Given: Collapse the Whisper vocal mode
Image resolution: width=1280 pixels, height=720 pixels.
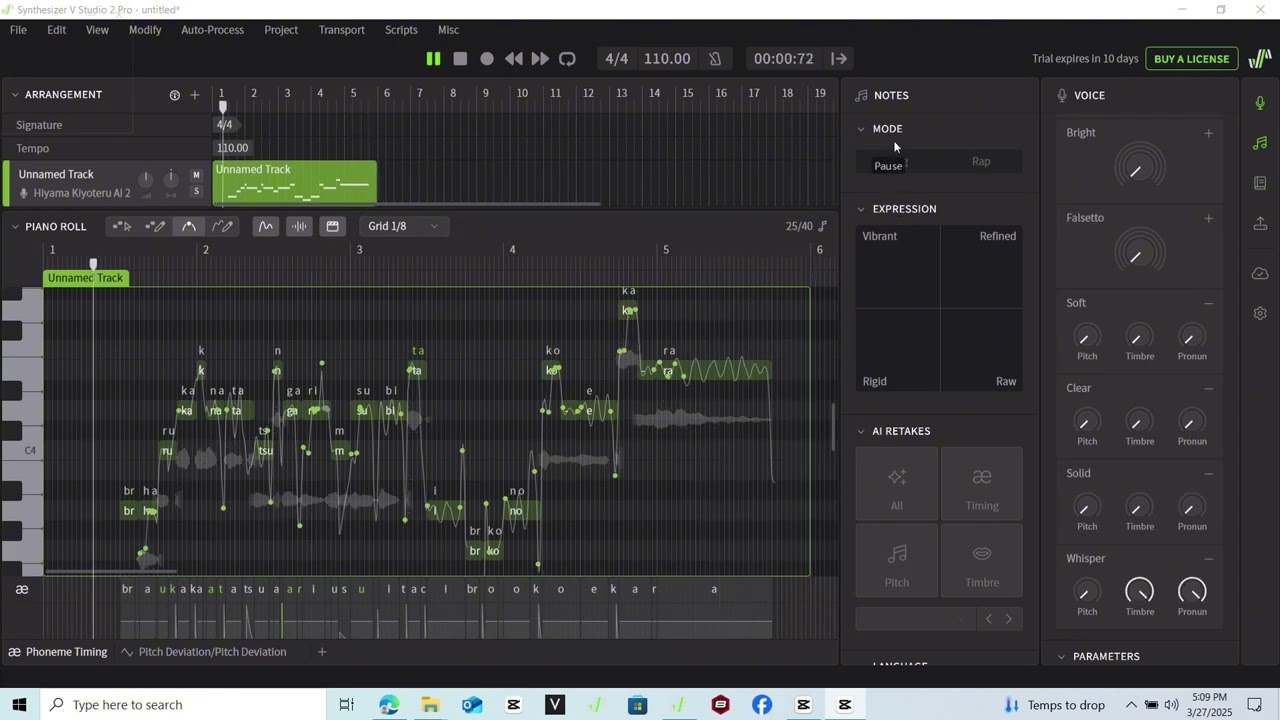Looking at the screenshot, I should click(1208, 559).
